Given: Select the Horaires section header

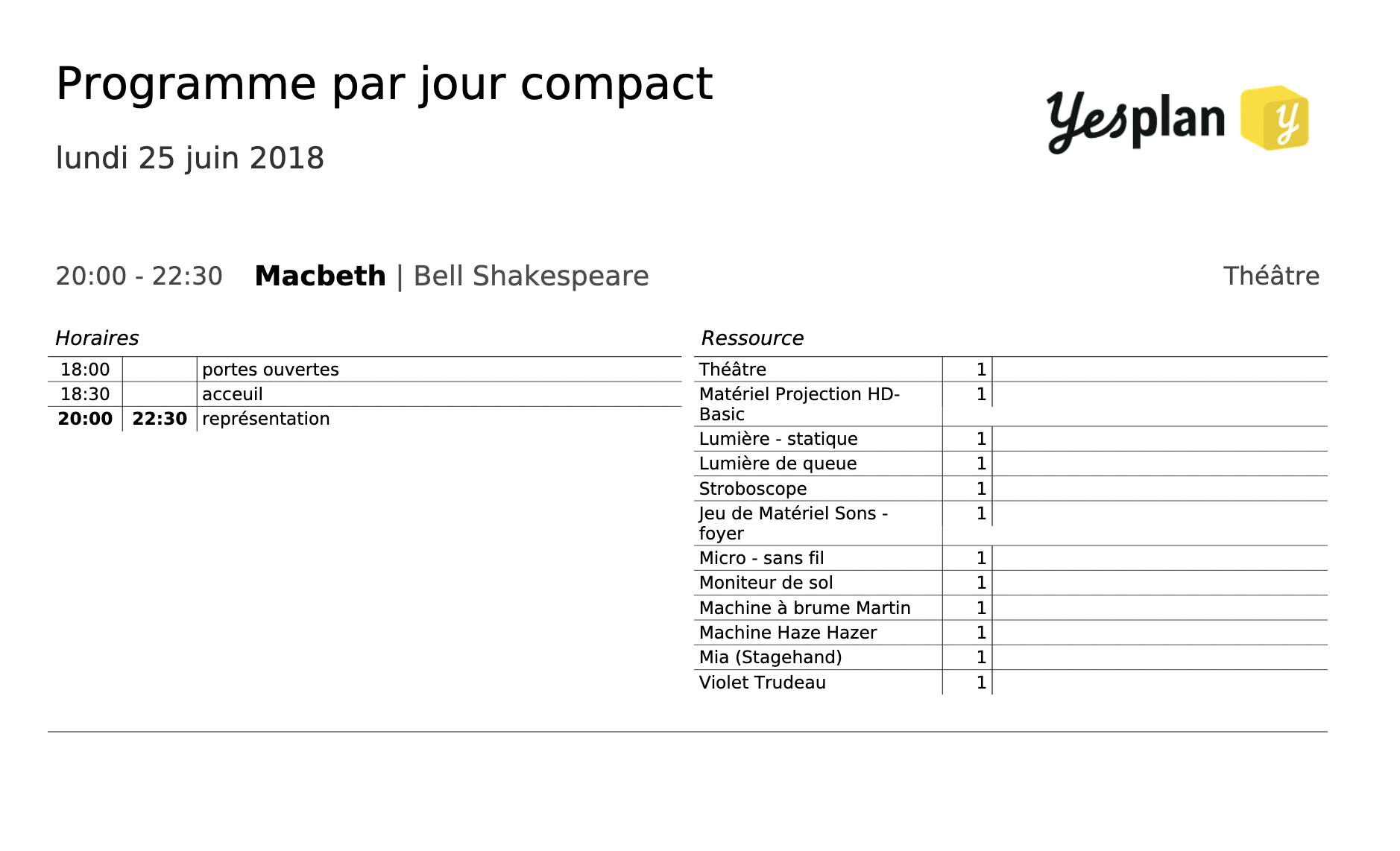Looking at the screenshot, I should coord(97,338).
